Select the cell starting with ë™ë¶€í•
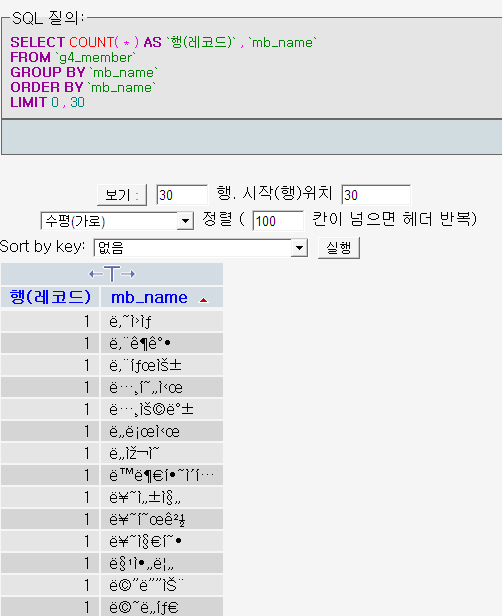The image size is (502, 616). [162, 475]
